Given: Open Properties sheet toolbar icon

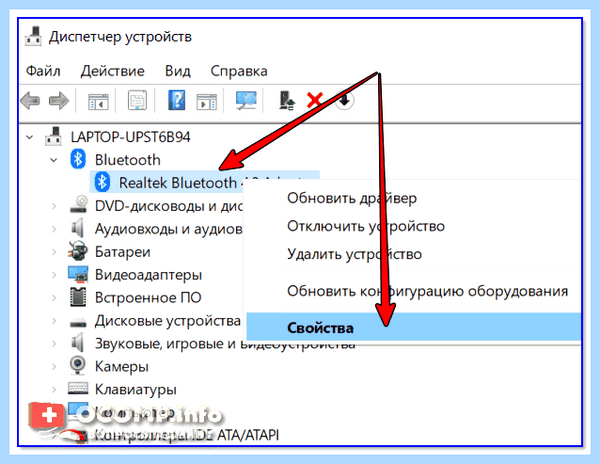Looking at the screenshot, I should (137, 101).
